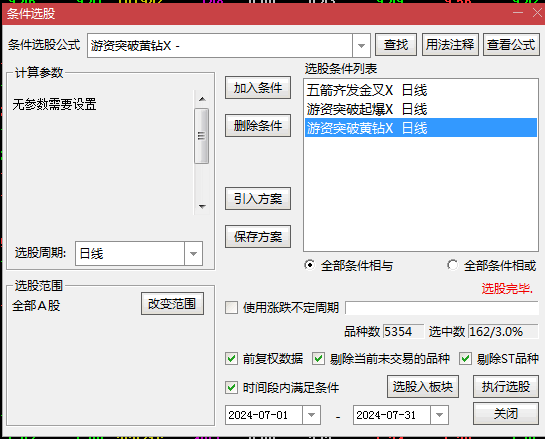Click the 加入条件 button
This screenshot has height=439, width=545.
click(258, 88)
